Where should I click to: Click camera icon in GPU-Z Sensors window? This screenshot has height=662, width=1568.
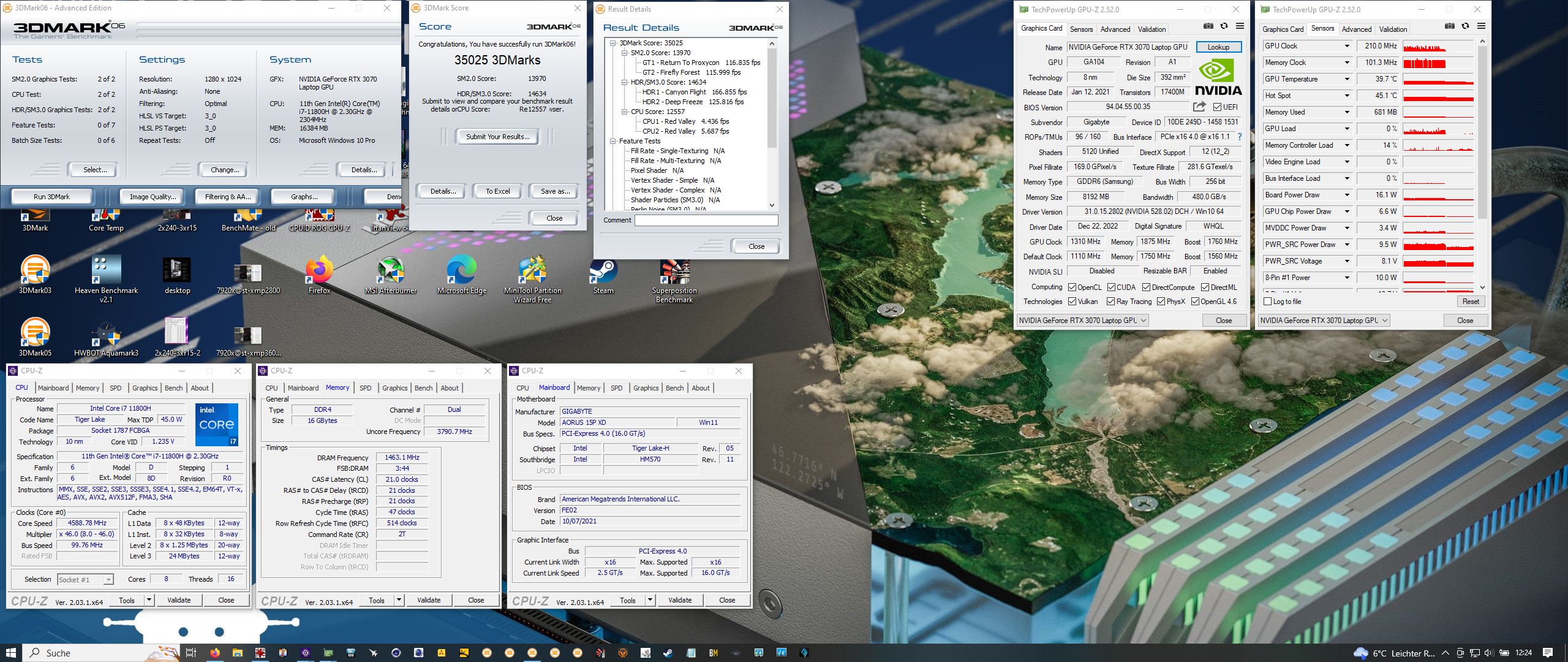tap(1449, 26)
